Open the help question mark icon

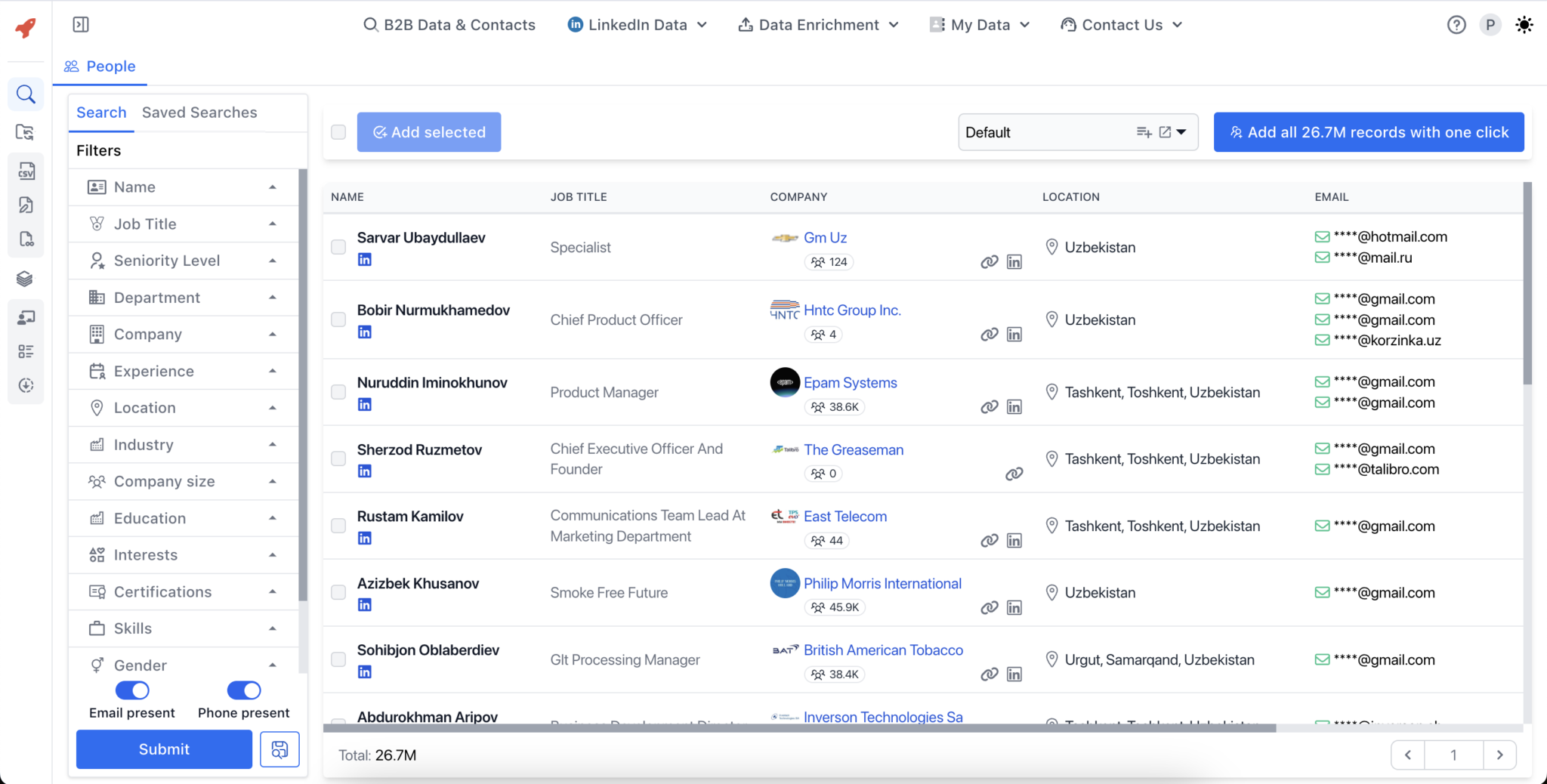(1456, 24)
